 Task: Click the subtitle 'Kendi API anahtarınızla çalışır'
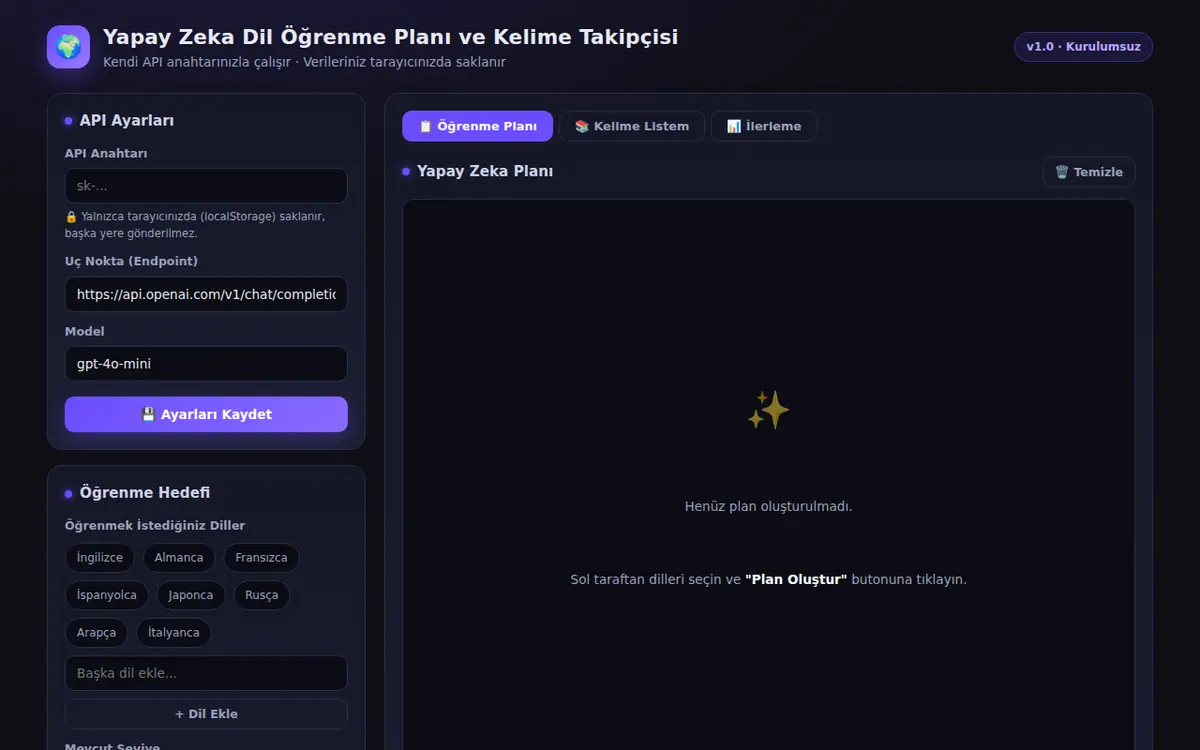197,62
